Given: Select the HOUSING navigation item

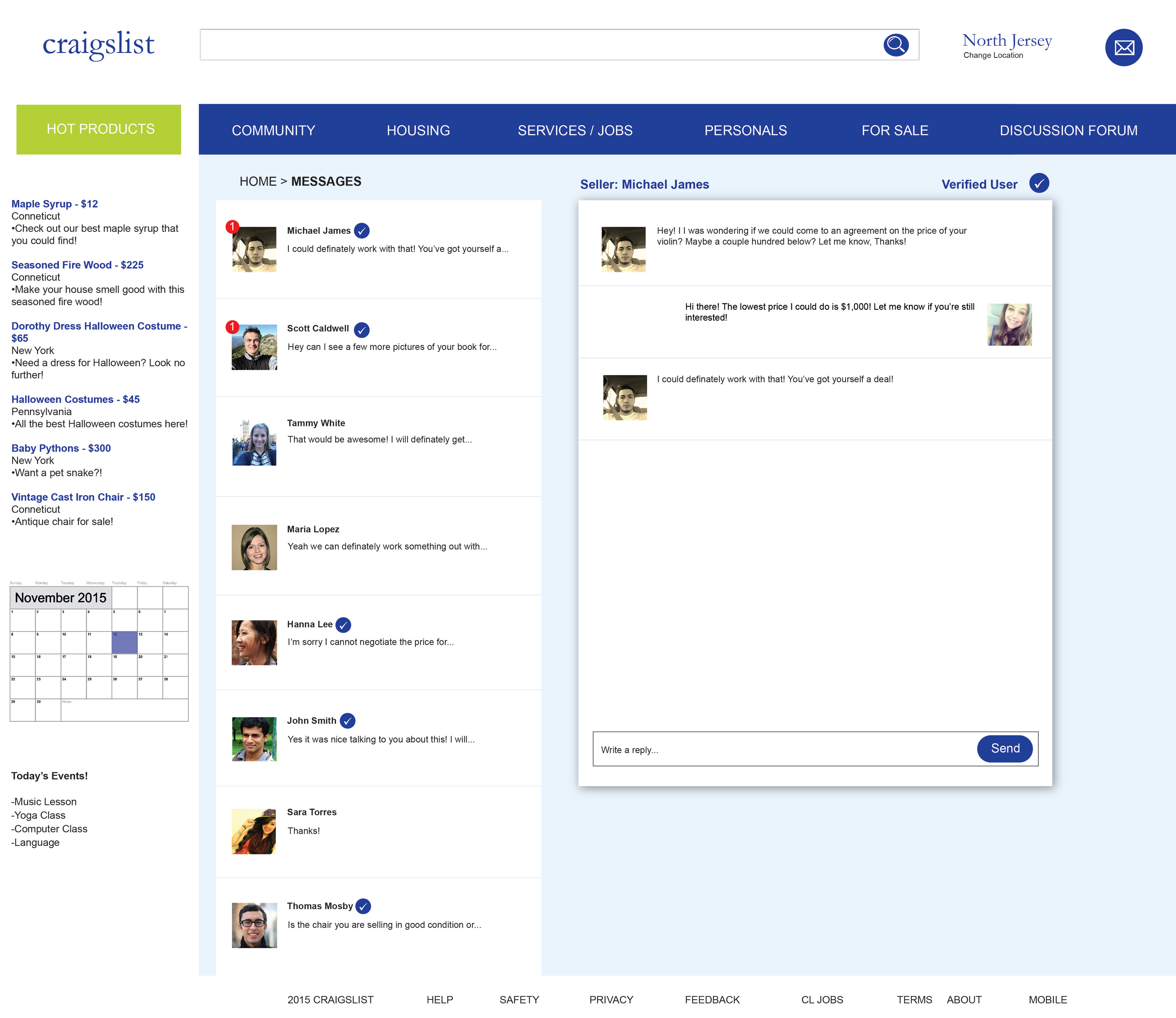Looking at the screenshot, I should (x=418, y=130).
